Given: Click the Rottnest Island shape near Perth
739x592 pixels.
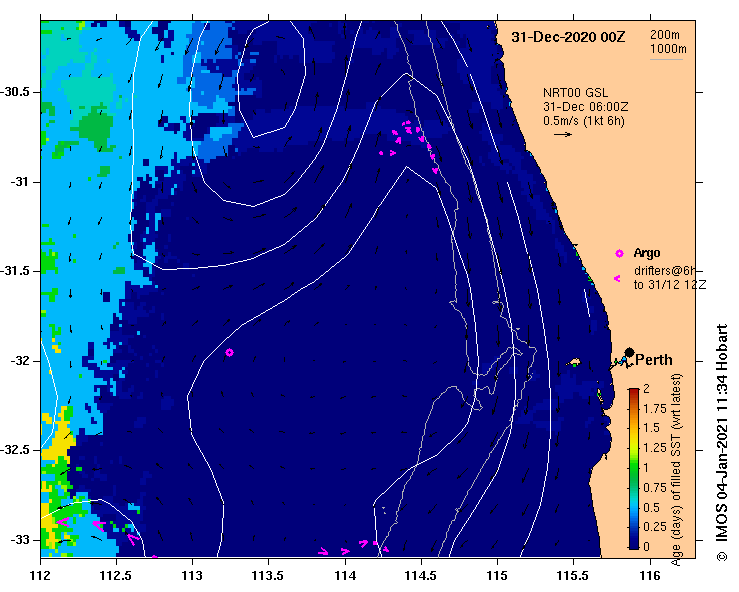Looking at the screenshot, I should pos(574,362).
